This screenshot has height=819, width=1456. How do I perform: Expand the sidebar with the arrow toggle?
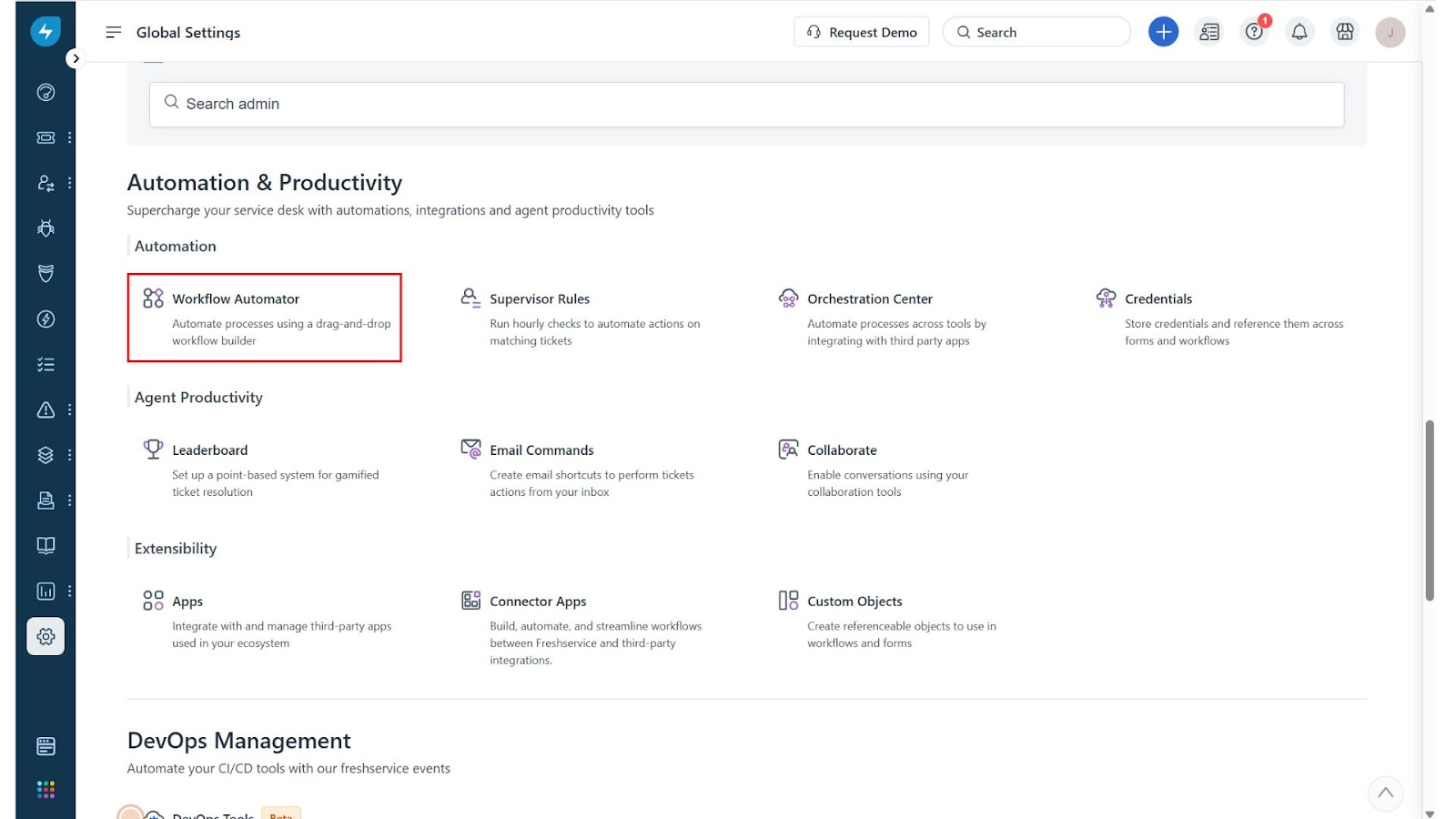click(76, 58)
